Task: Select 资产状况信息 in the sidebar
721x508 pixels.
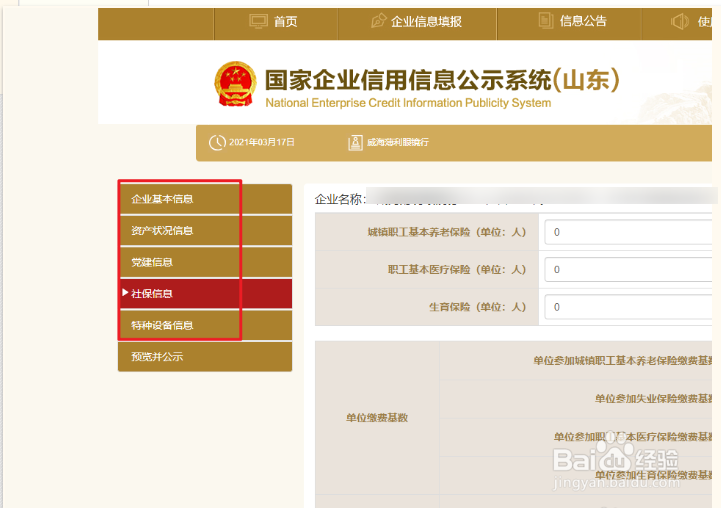Action: tap(205, 231)
